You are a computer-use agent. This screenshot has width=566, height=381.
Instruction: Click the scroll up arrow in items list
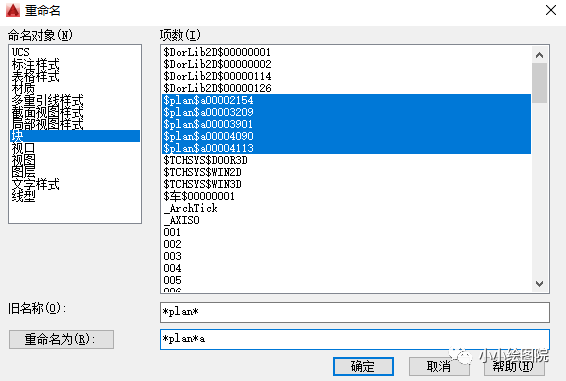(540, 55)
